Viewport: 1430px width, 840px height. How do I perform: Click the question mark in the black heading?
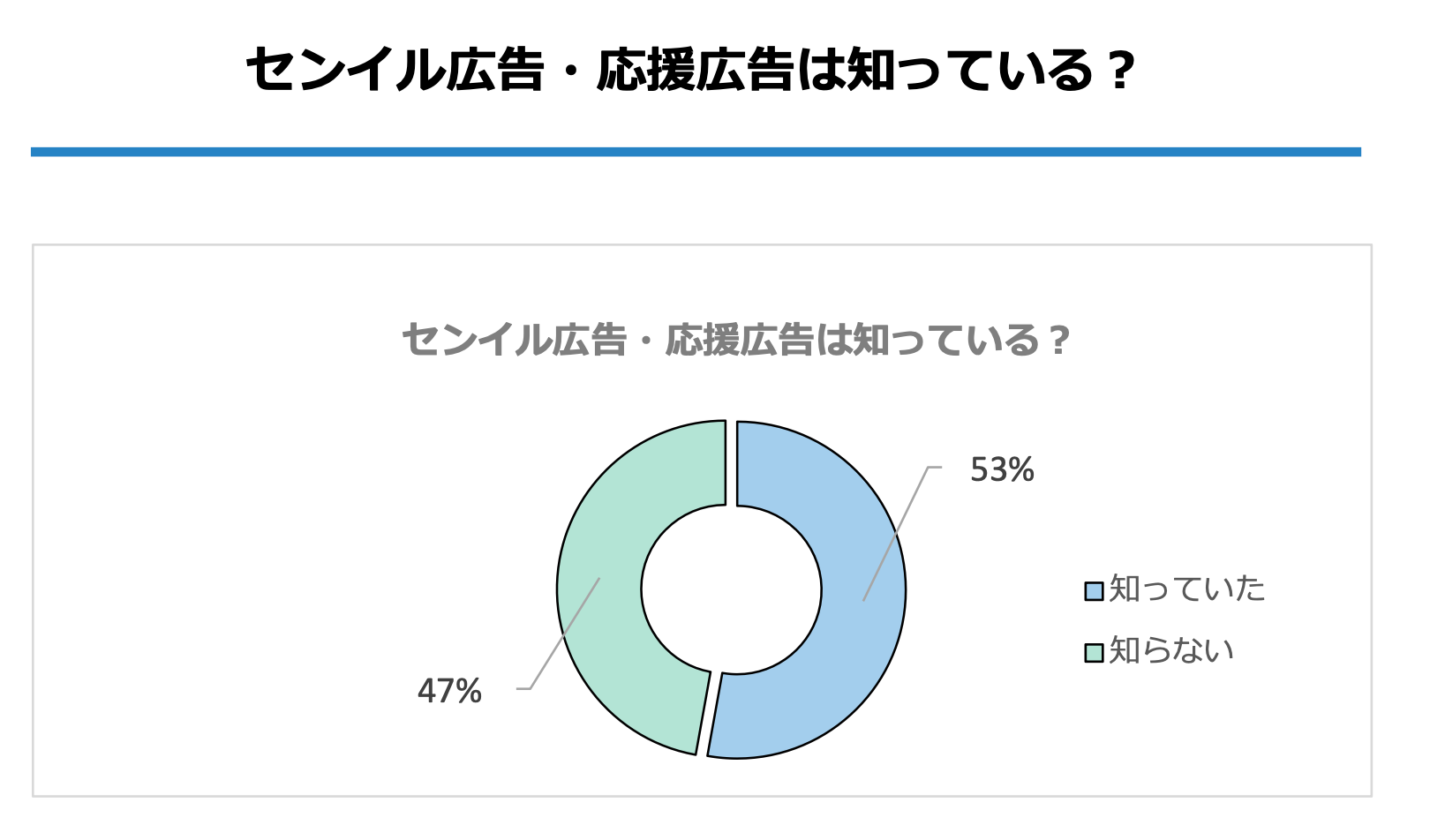point(1120,71)
